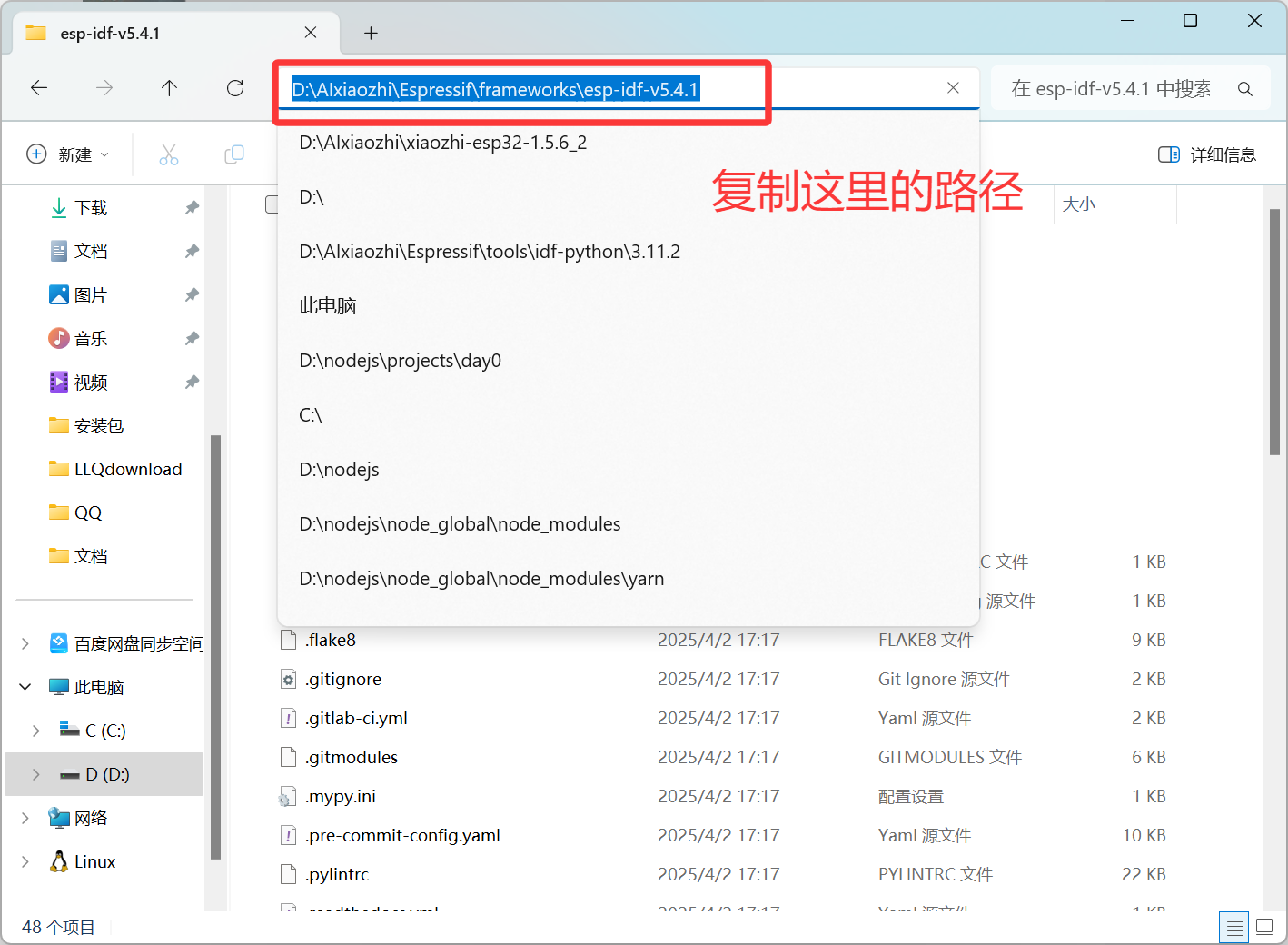Choose the idf-python\3.11.2 path suggestion
The height and width of the screenshot is (945, 1288).
tap(629, 252)
